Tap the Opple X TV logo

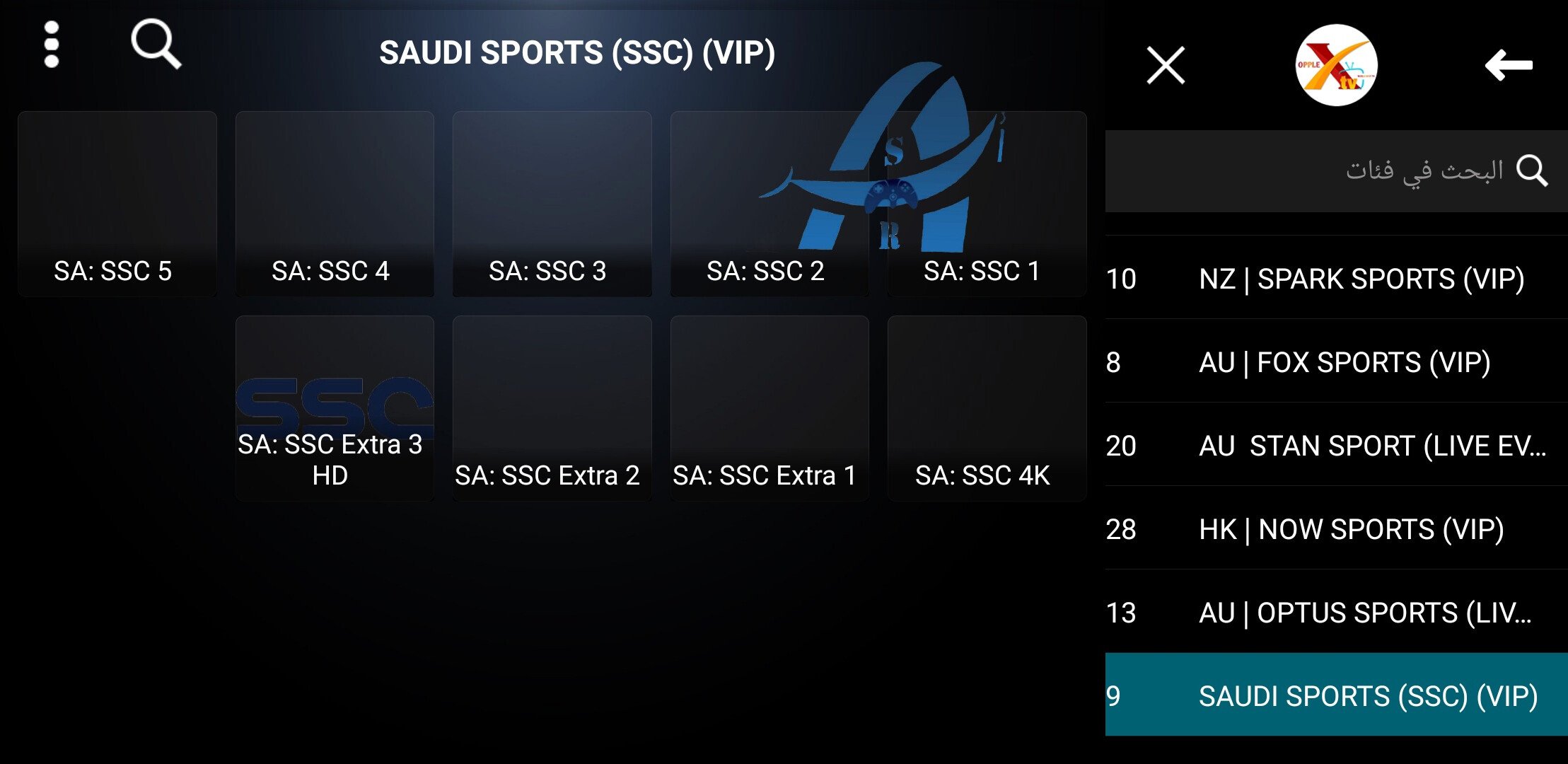(1335, 65)
